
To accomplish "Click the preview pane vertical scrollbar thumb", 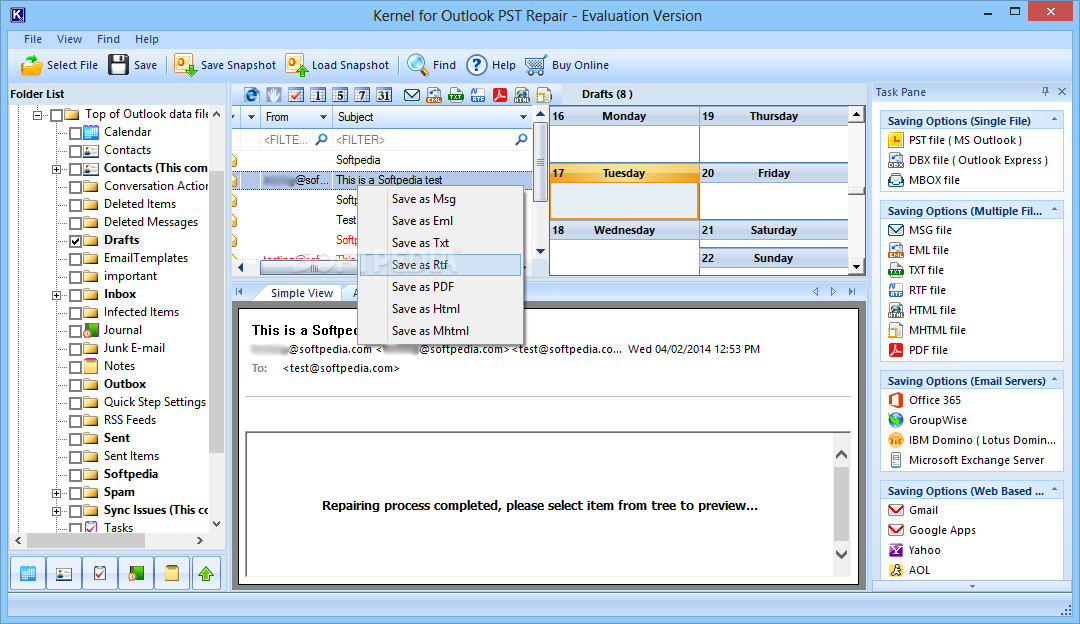I will click(x=841, y=504).
